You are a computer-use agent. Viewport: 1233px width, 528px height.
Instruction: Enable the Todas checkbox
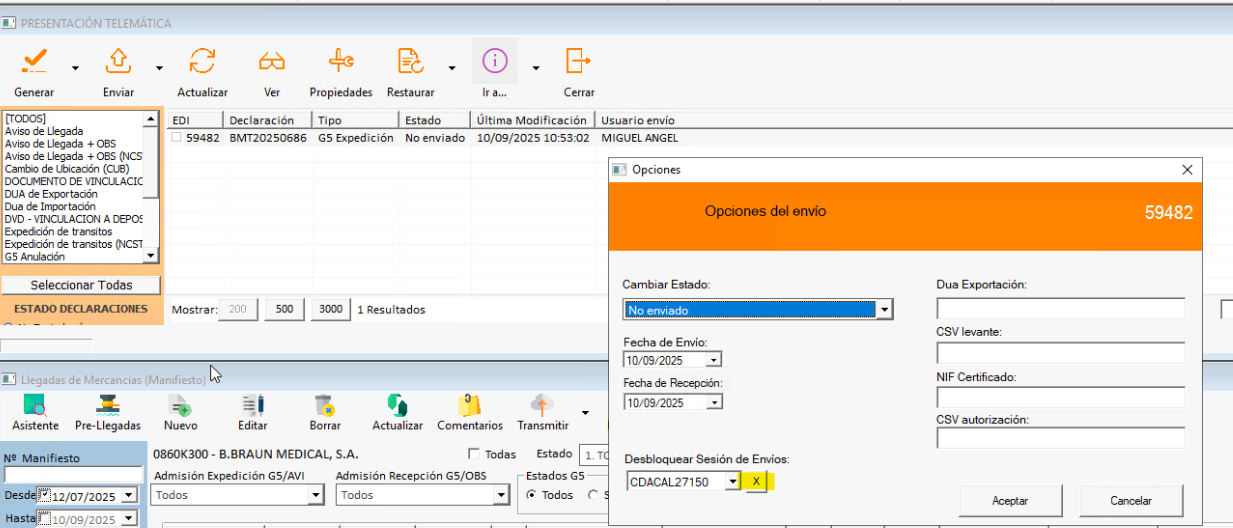click(x=474, y=454)
